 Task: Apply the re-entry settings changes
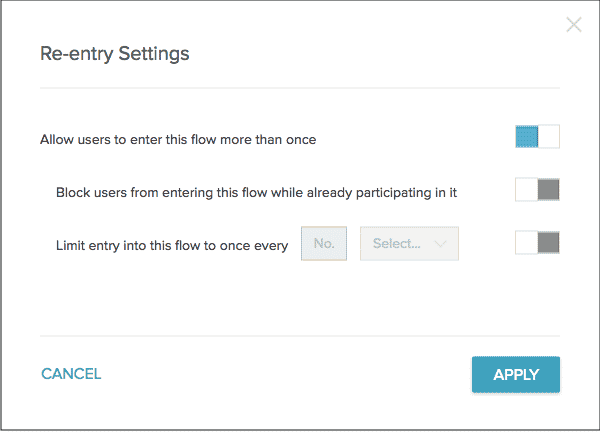(516, 375)
